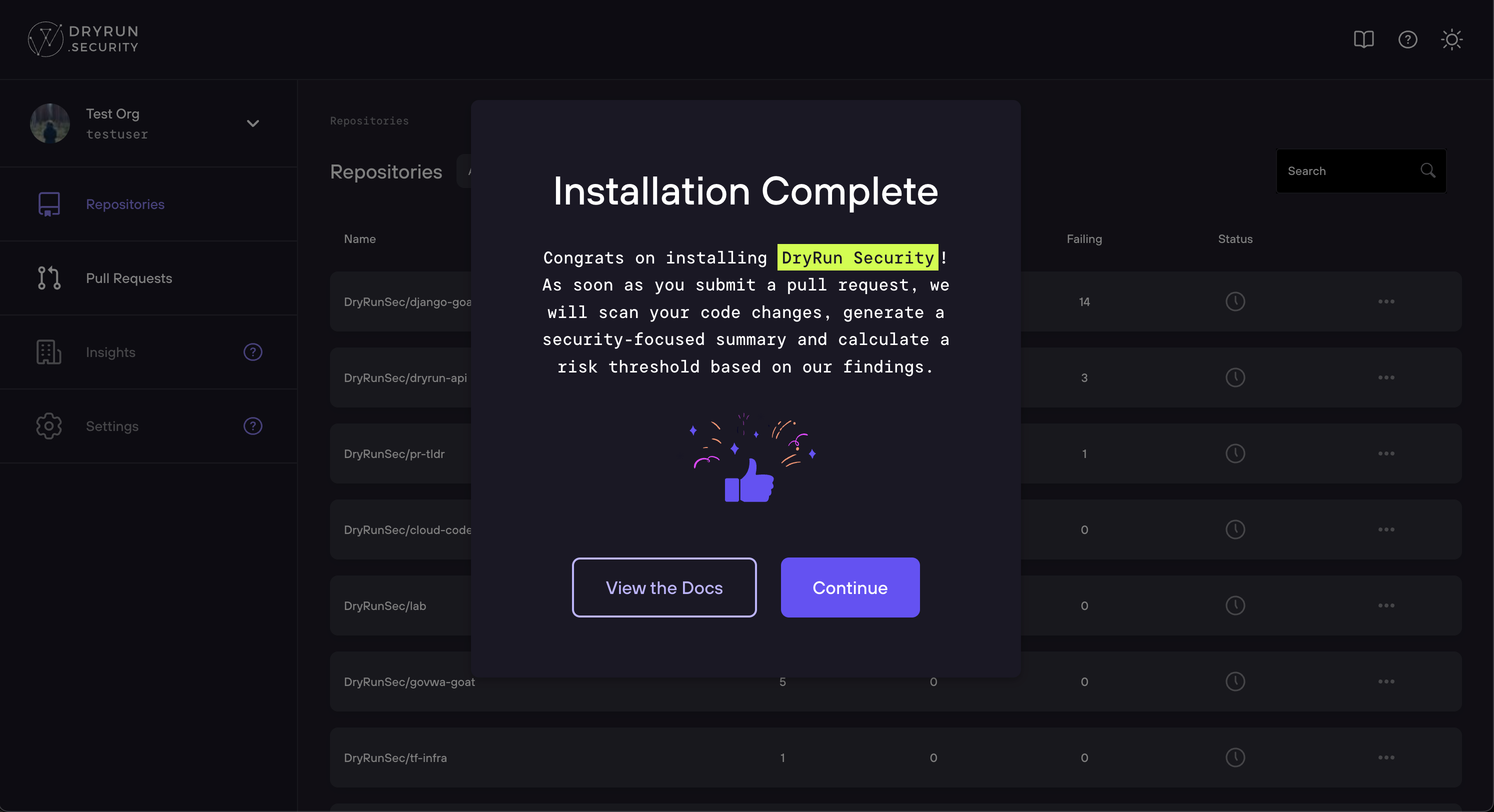Click the question mark next to Insights
The image size is (1494, 812).
252,351
